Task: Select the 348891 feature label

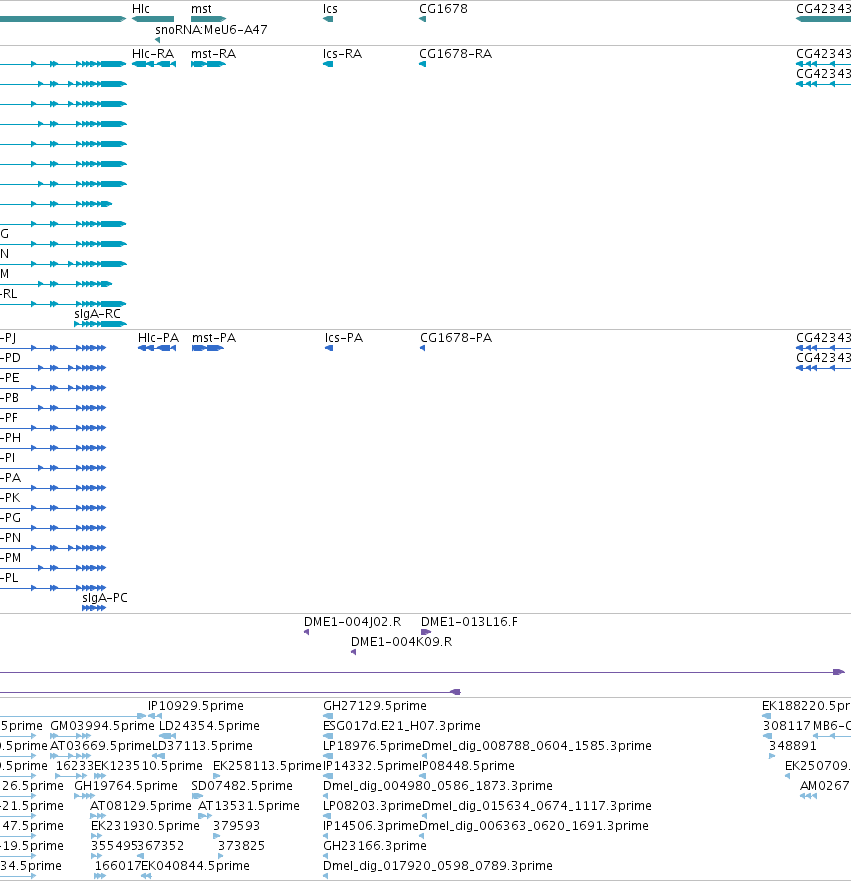Action: pos(793,746)
